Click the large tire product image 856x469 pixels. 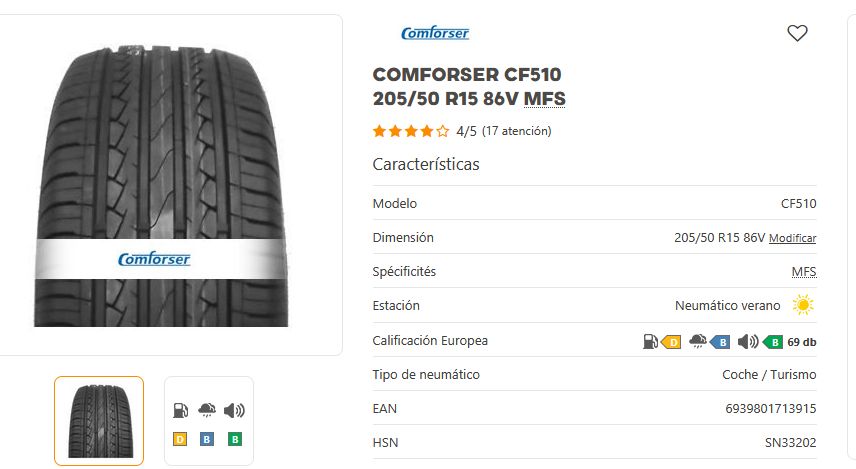click(161, 186)
